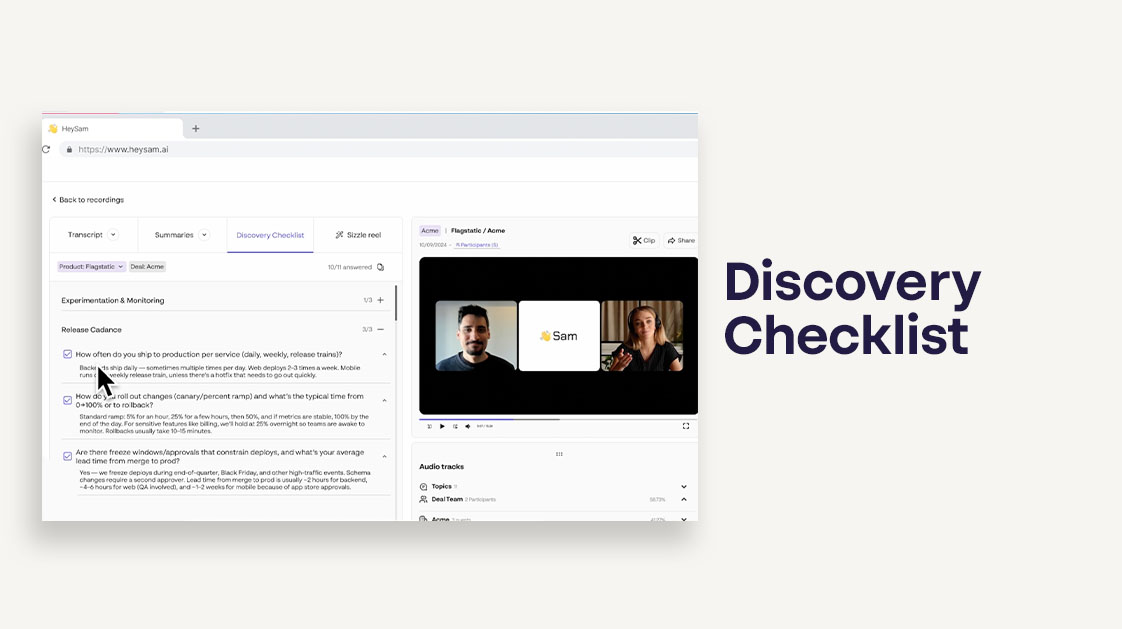Click the address bar URL field
1122x629 pixels.
[x=379, y=150]
